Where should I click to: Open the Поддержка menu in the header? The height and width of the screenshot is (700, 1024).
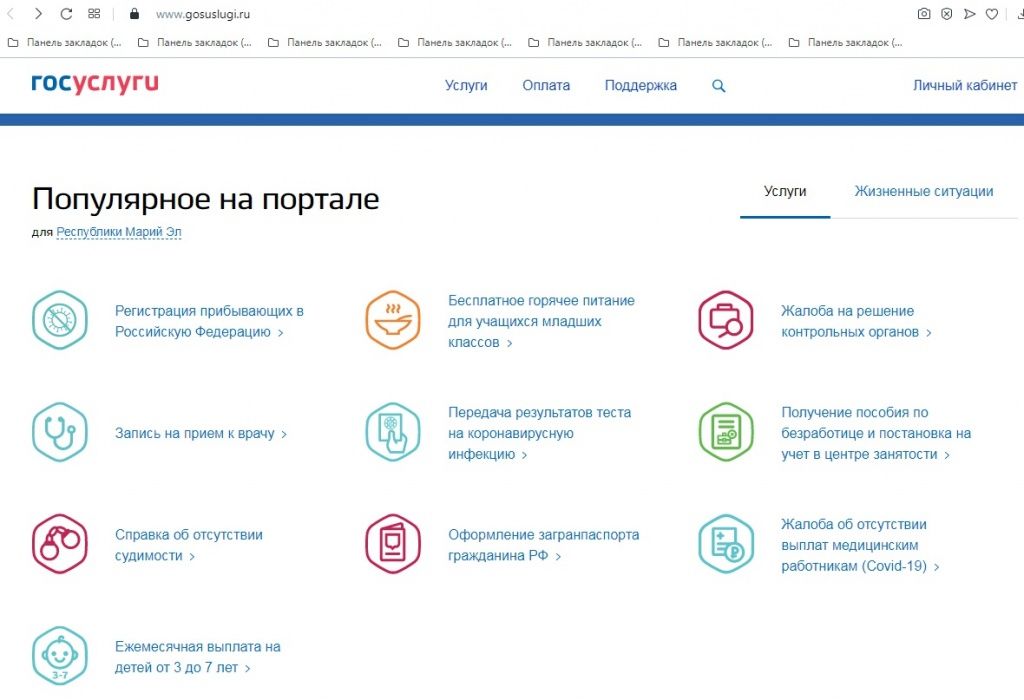pyautogui.click(x=640, y=86)
